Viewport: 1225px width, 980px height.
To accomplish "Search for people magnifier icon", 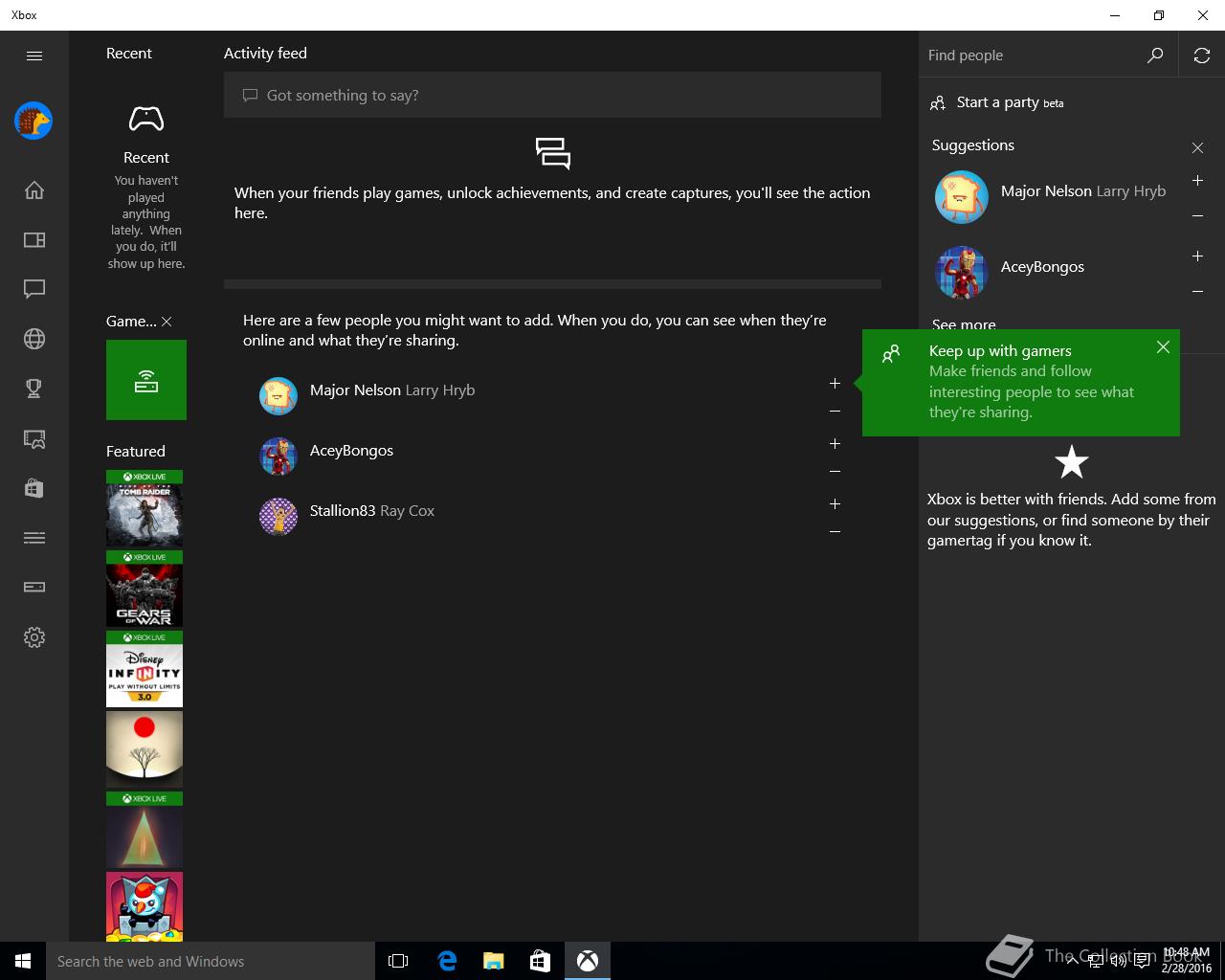I will coord(1155,56).
